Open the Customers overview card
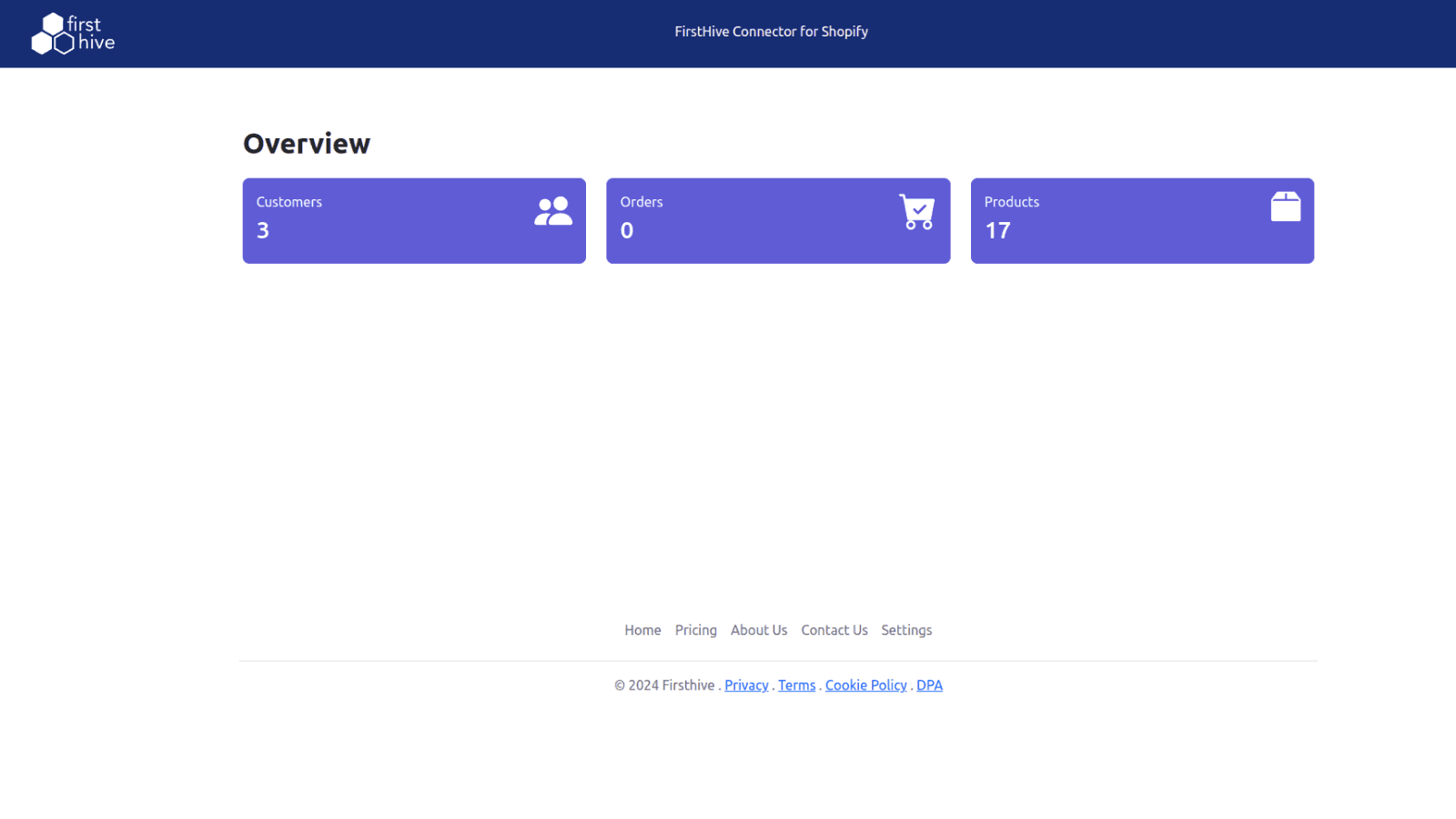 (x=414, y=220)
